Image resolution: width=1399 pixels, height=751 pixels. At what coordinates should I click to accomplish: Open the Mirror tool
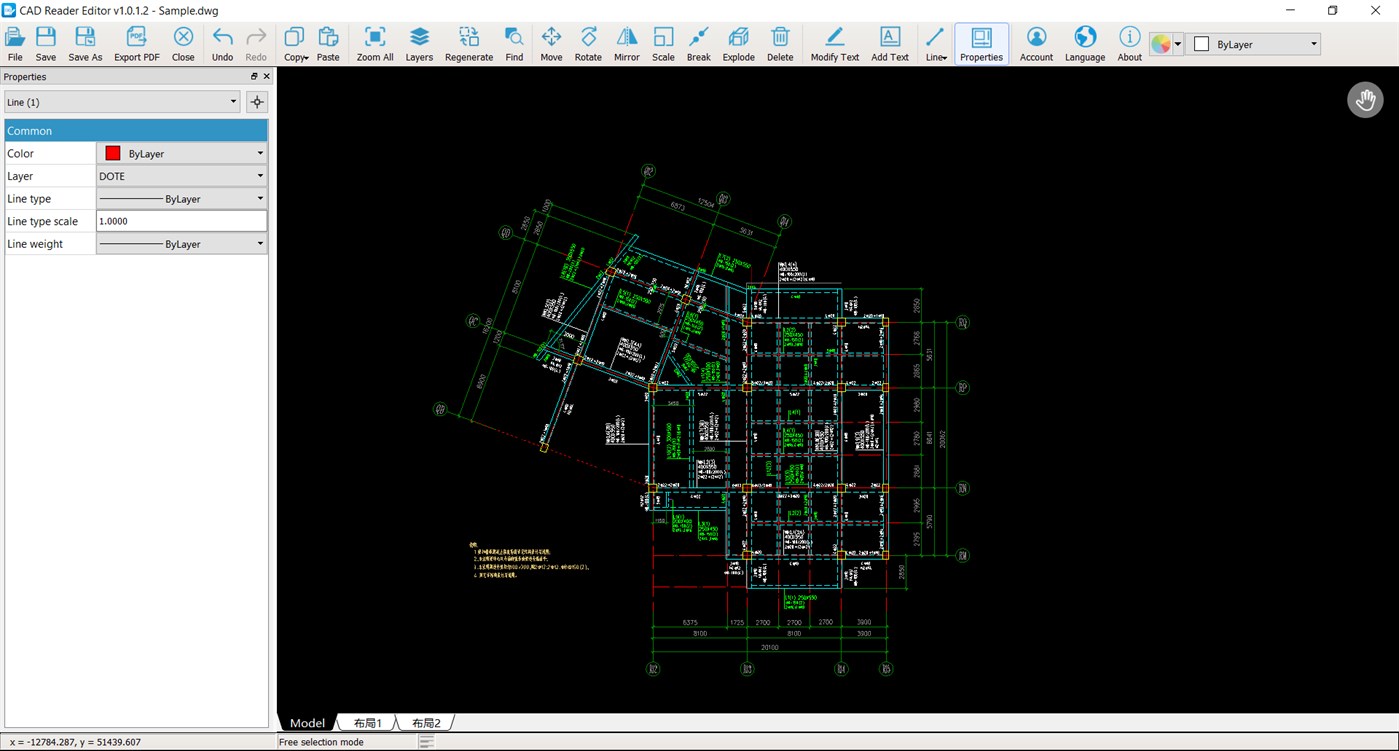coord(626,43)
